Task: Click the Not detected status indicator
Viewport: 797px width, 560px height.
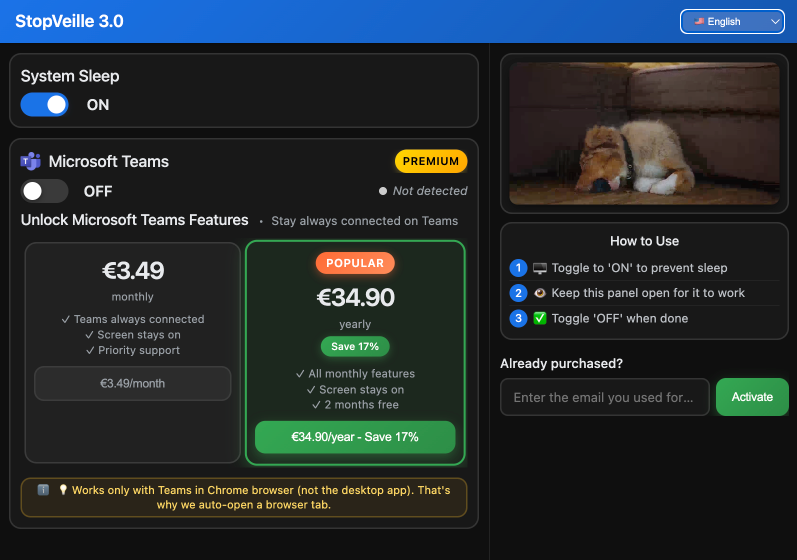Action: [423, 191]
